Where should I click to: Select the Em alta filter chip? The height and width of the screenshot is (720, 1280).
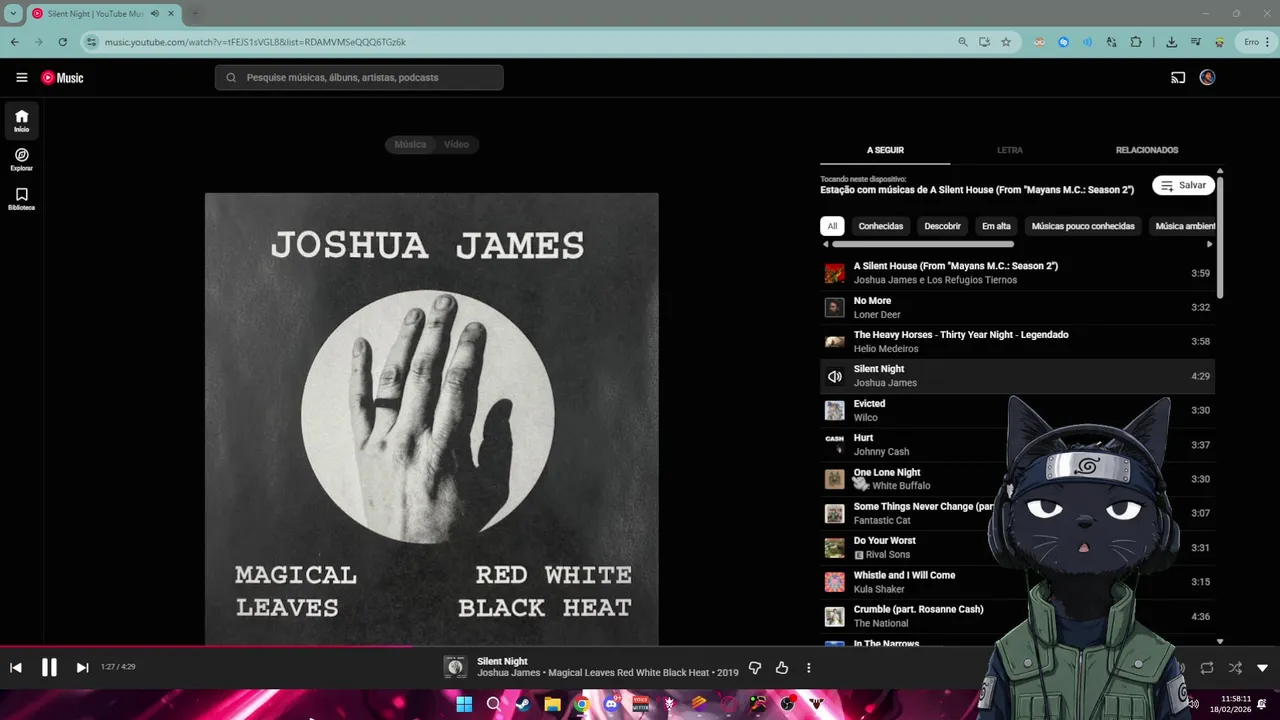pos(996,226)
